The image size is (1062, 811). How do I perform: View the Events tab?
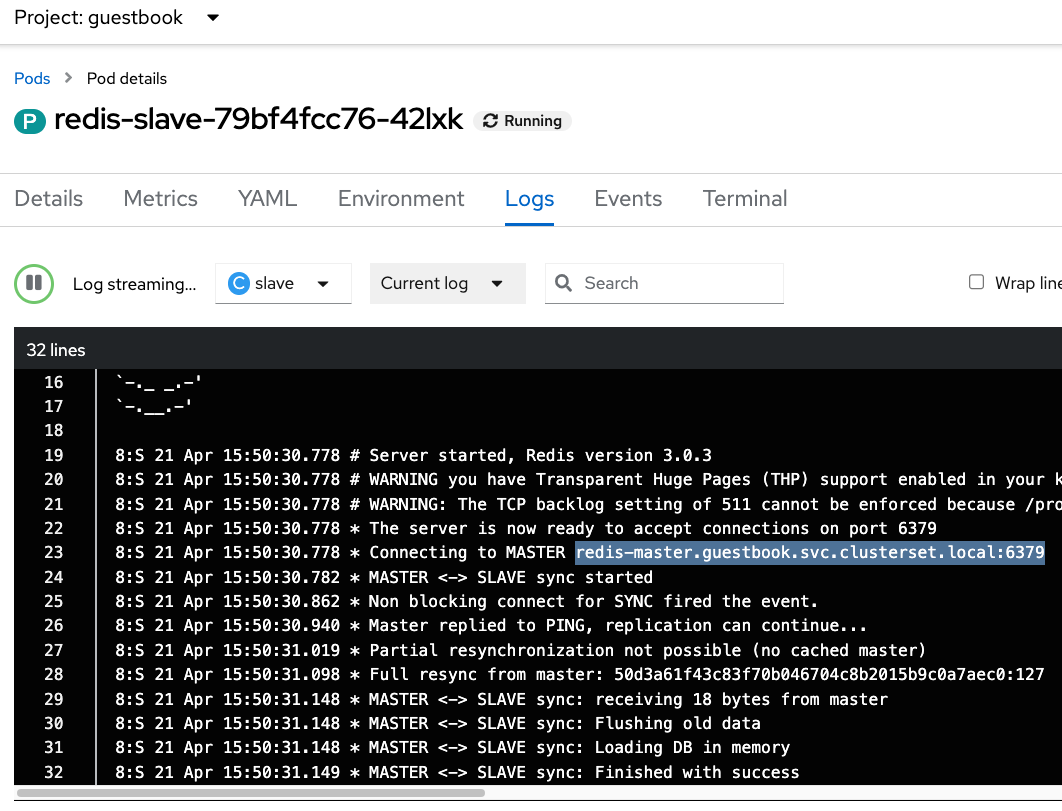coord(628,199)
